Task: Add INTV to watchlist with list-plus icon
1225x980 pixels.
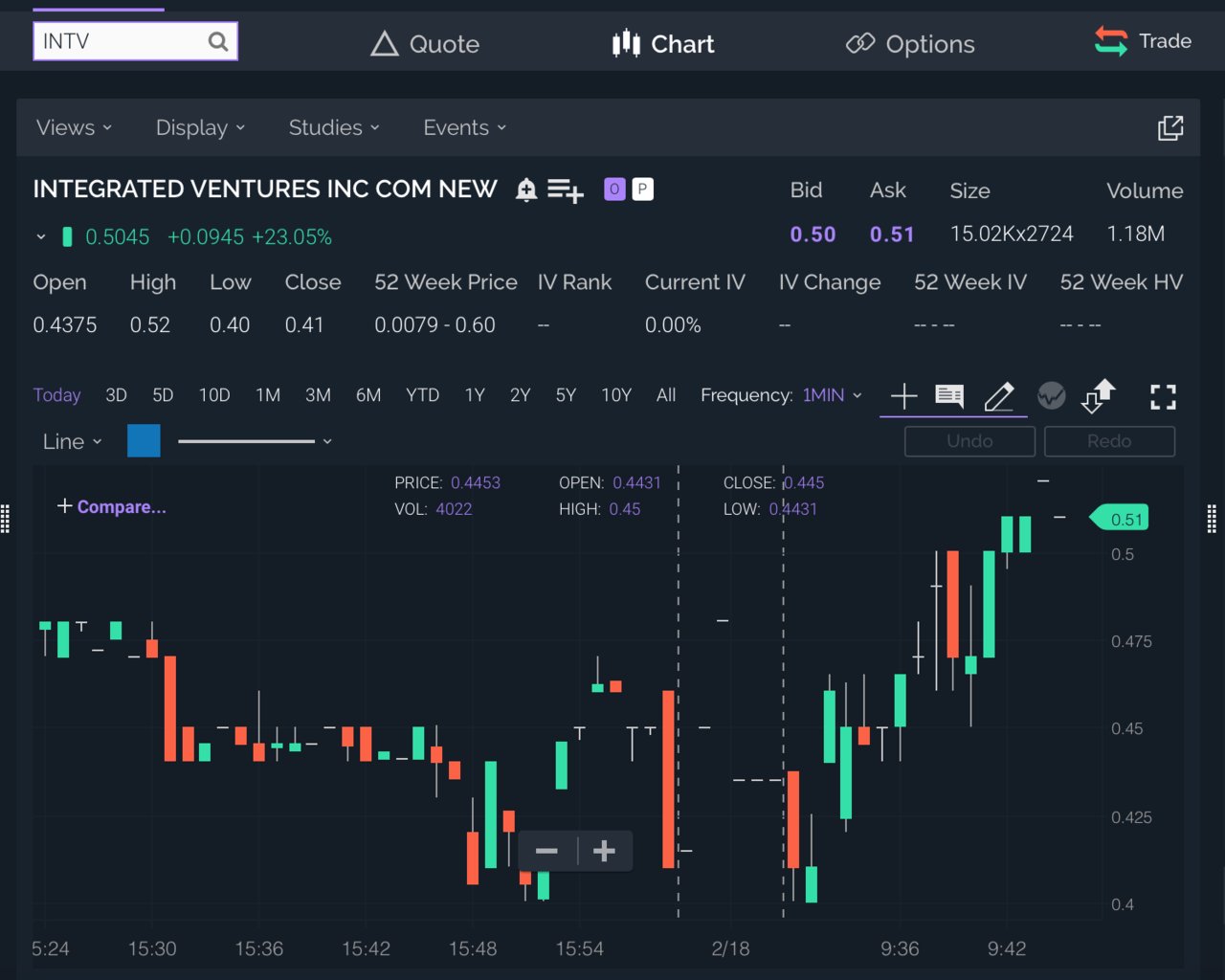Action: click(x=566, y=190)
